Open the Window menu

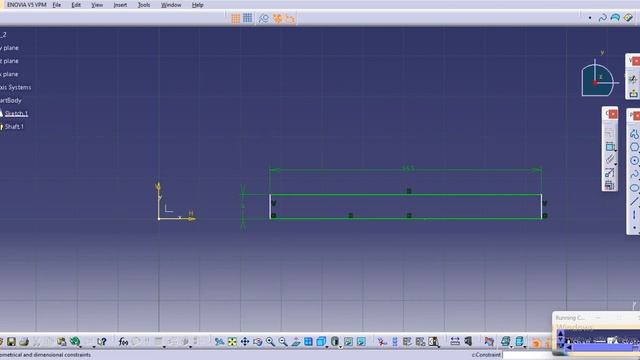[x=171, y=5]
